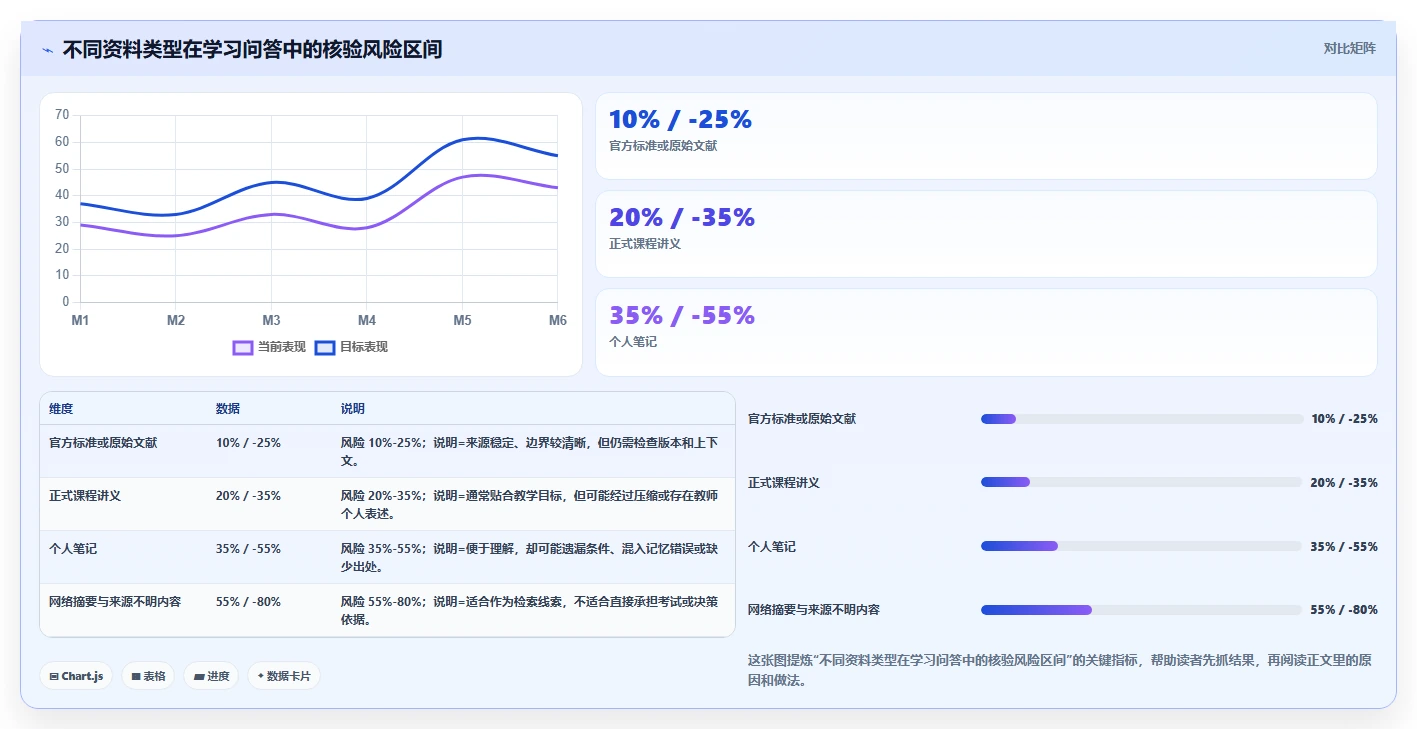Click the 说明 column header
This screenshot has width=1417, height=729.
[x=353, y=409]
